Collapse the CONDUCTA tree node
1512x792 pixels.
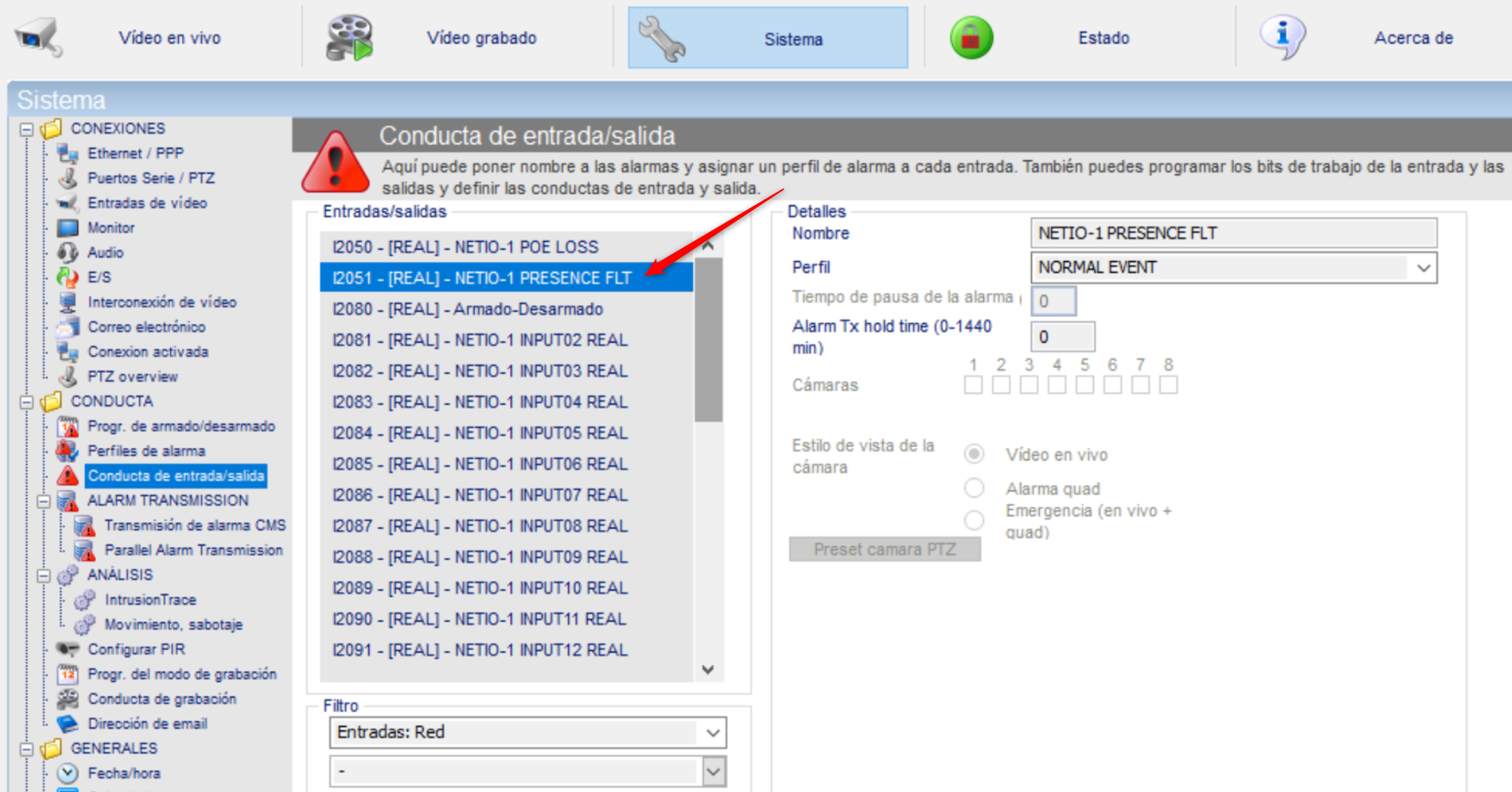click(x=27, y=402)
